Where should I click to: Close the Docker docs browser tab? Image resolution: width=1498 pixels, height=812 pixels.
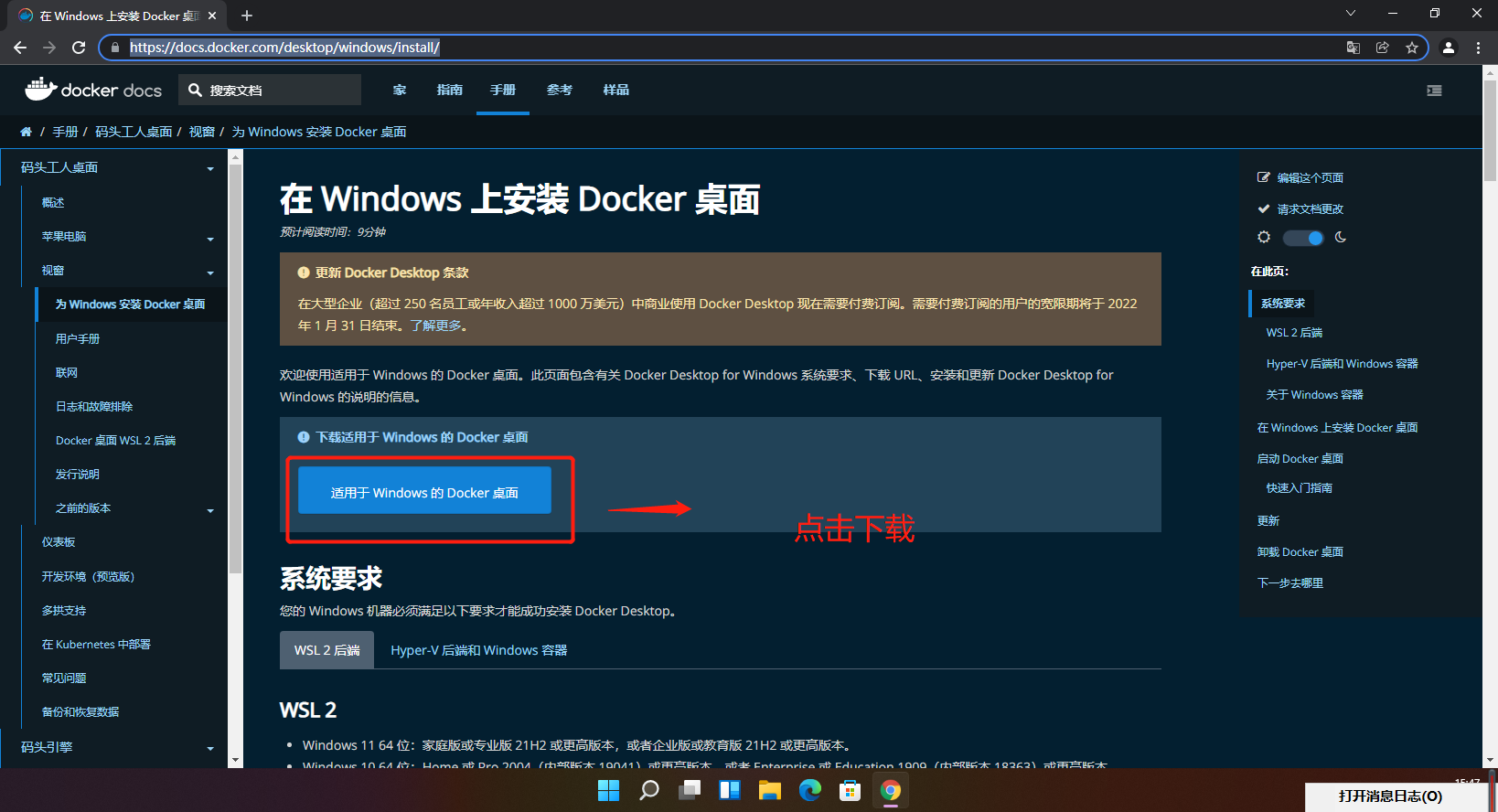[212, 16]
